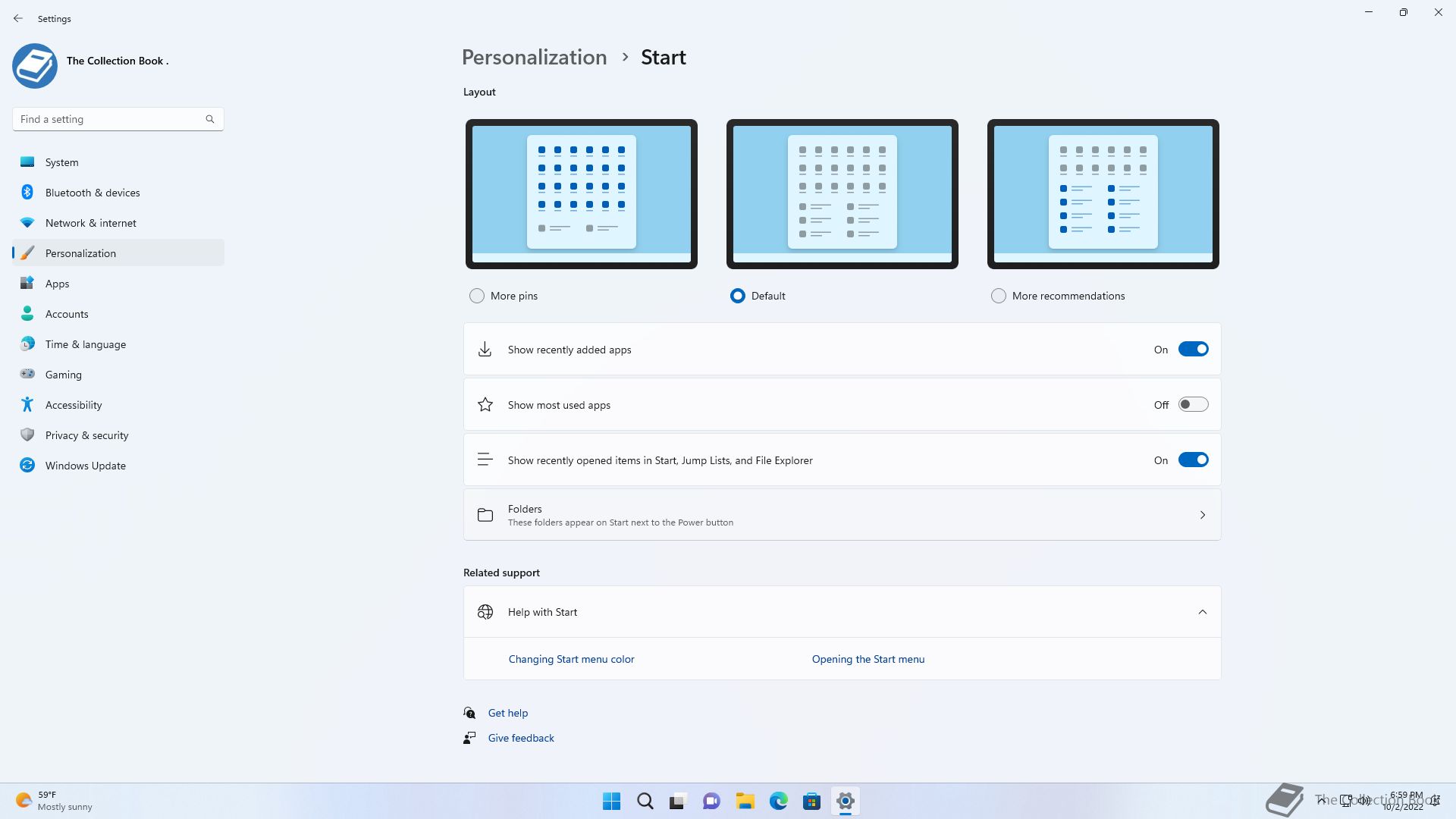Go to Bluetooth & devices settings
The height and width of the screenshot is (819, 1456).
(x=93, y=193)
